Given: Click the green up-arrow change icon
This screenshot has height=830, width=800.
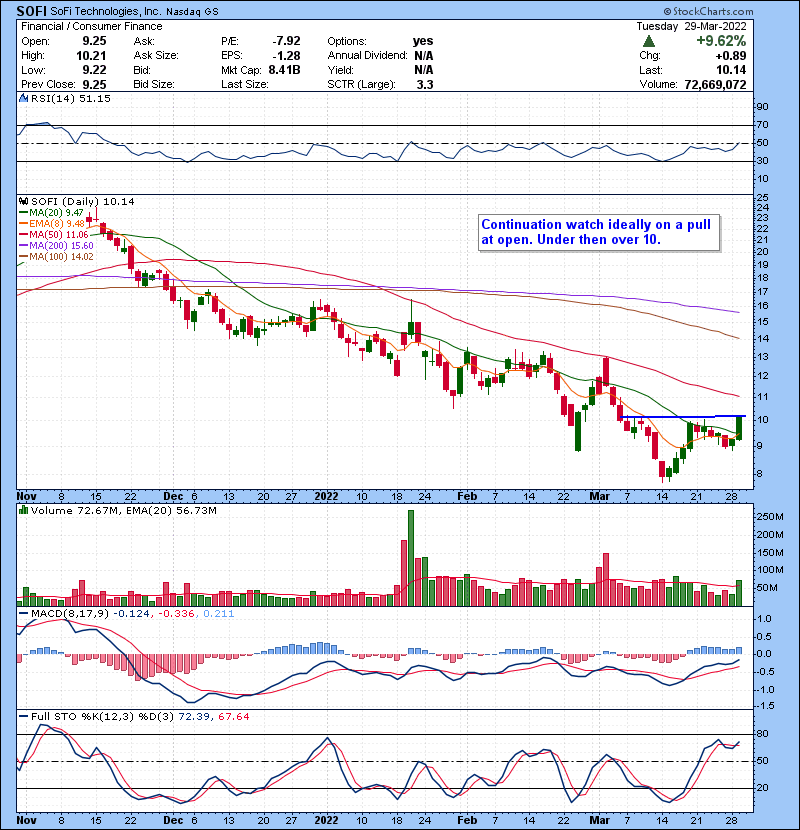Looking at the screenshot, I should tap(649, 41).
